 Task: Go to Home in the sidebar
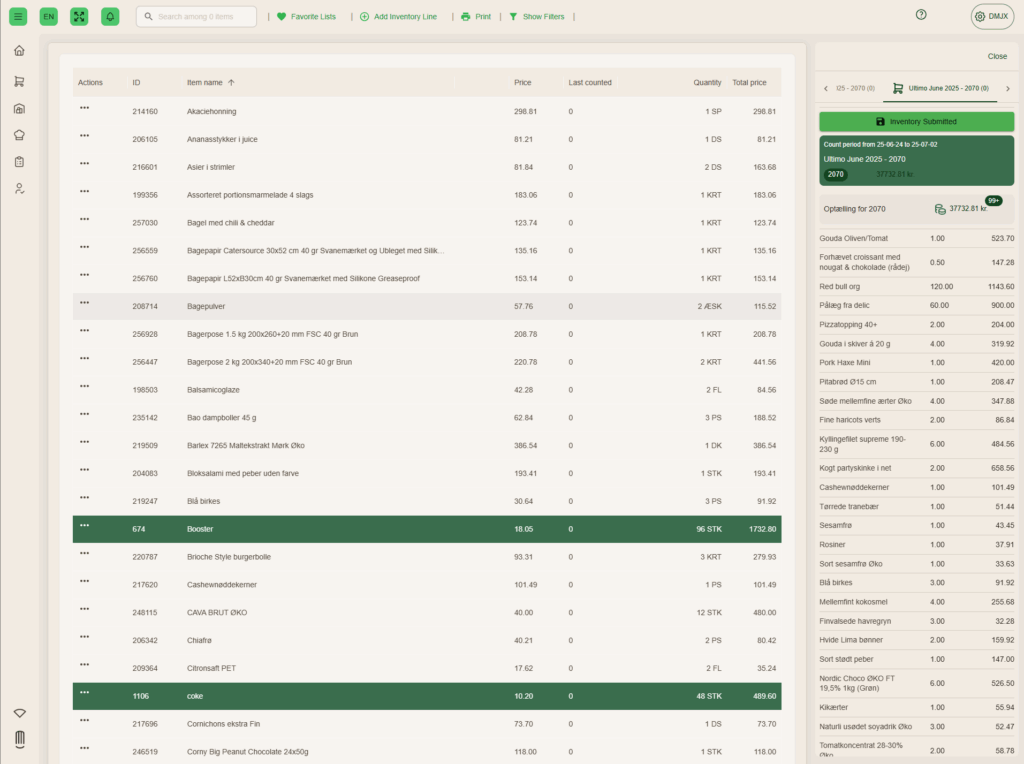point(19,51)
